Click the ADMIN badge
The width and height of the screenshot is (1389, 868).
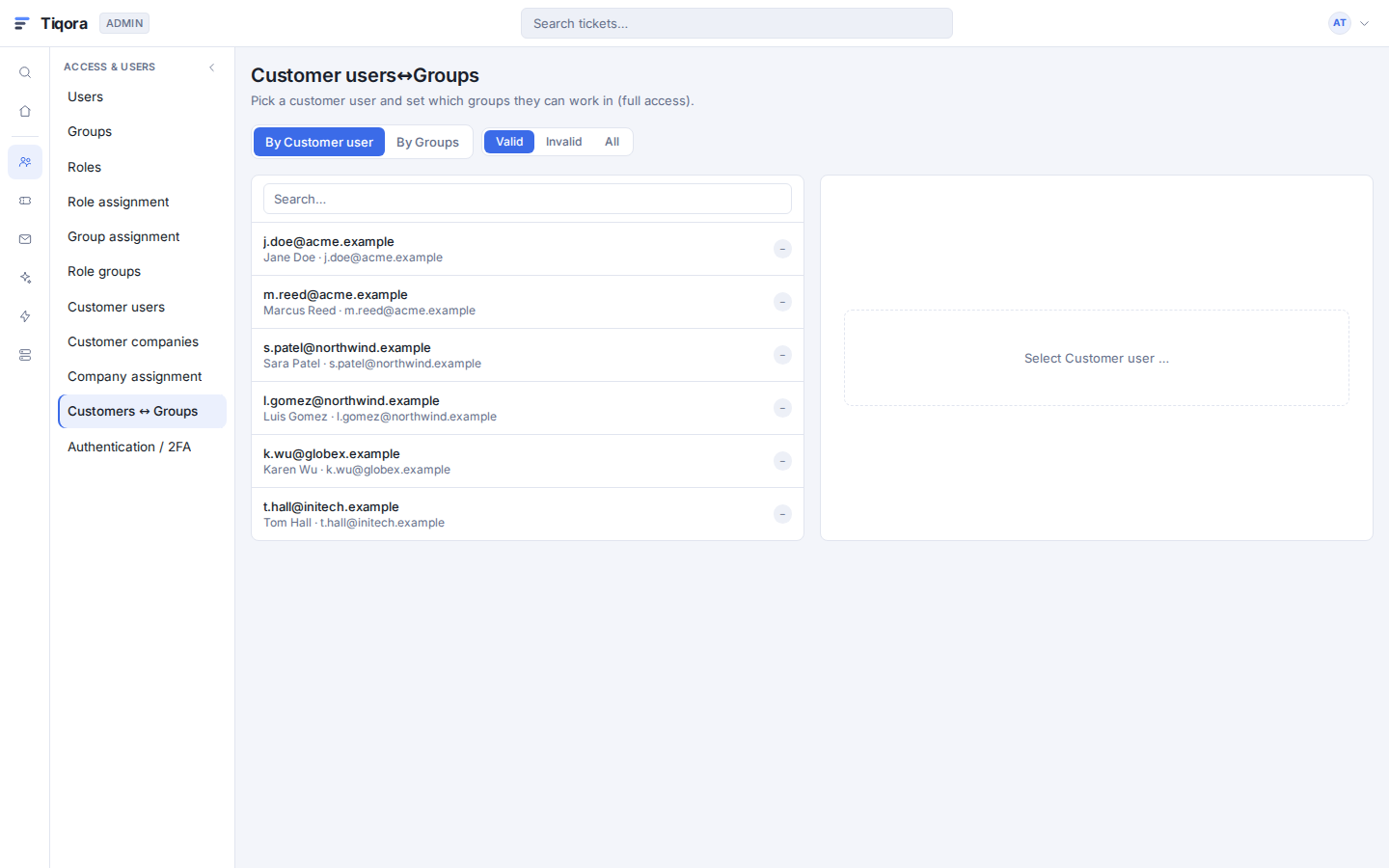pyautogui.click(x=124, y=23)
